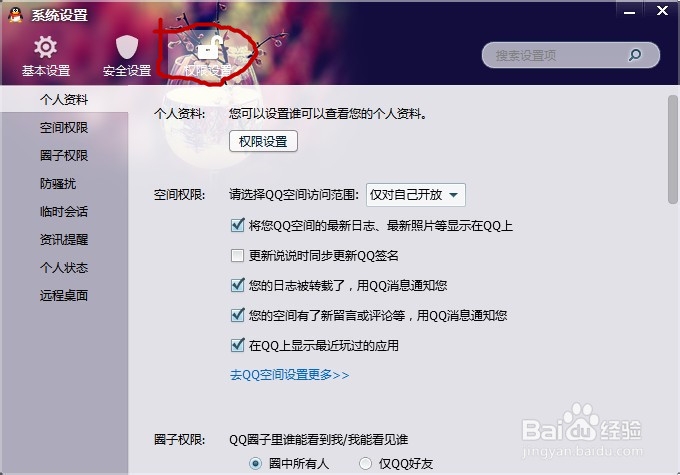Open the 基本设置 gear icon
The height and width of the screenshot is (475, 680).
coord(46,47)
